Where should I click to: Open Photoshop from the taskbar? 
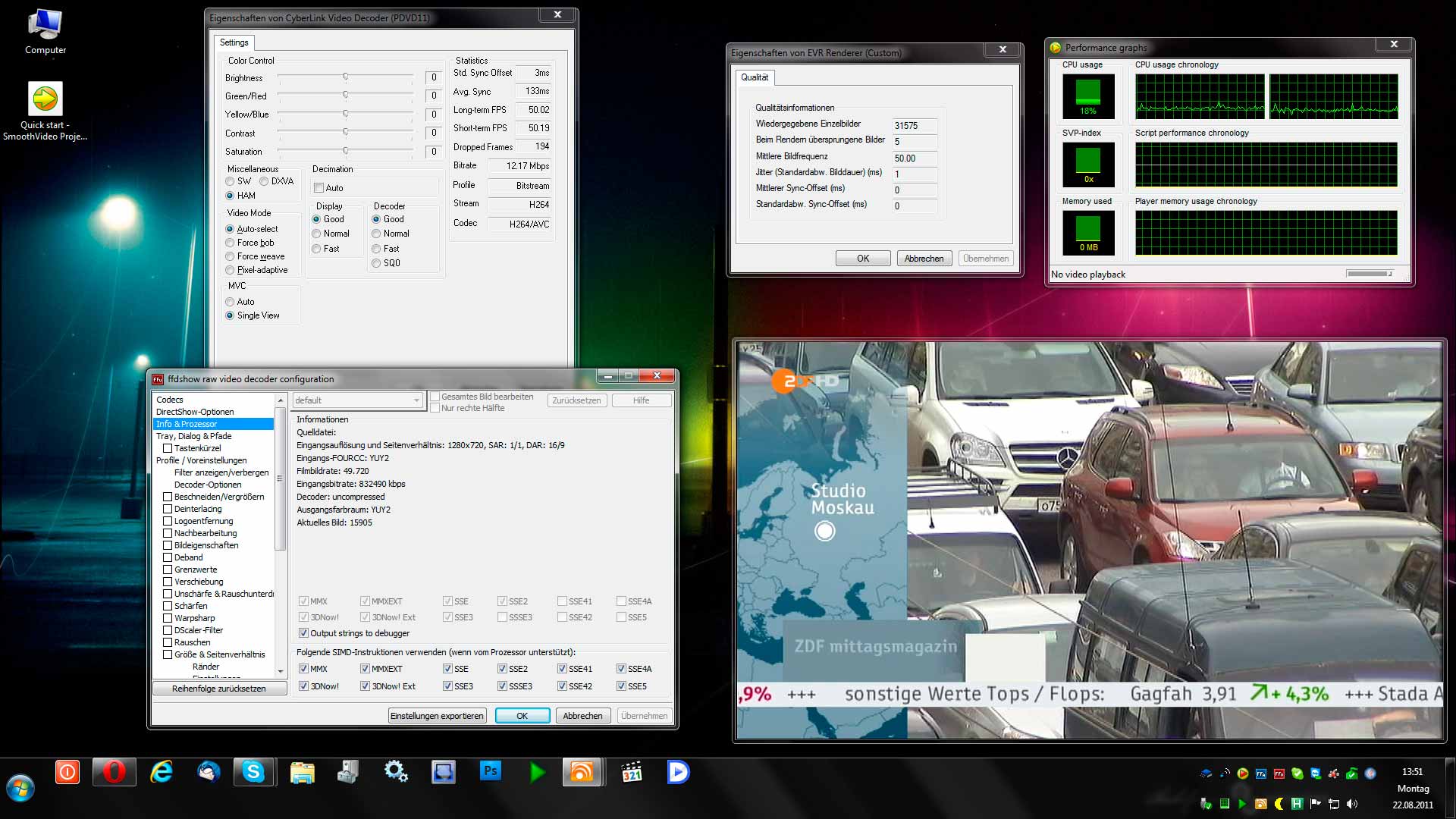[x=490, y=772]
